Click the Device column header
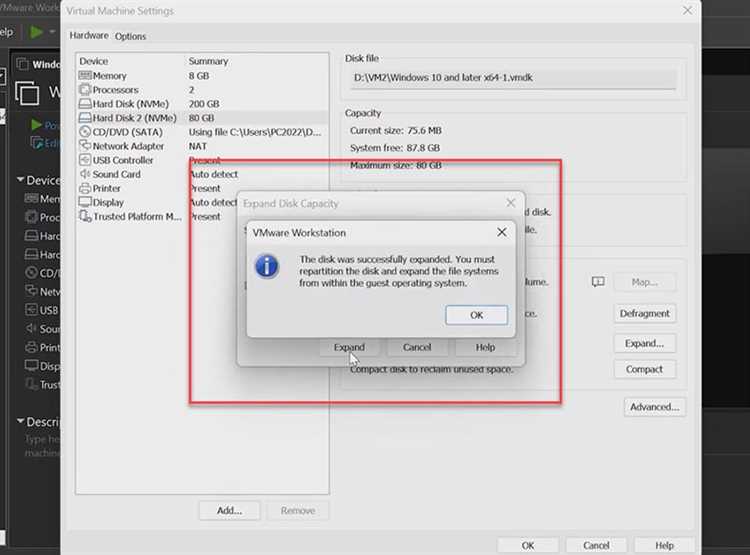This screenshot has width=750, height=555. click(x=94, y=61)
